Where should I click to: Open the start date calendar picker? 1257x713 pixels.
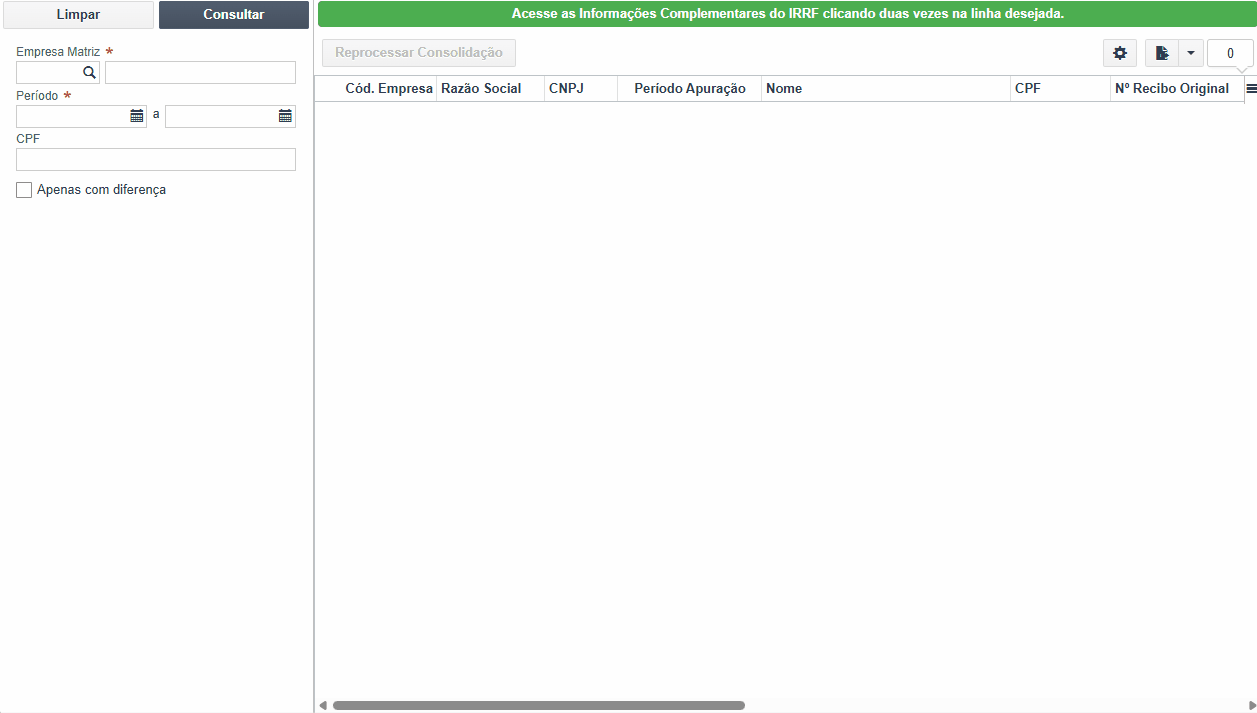pos(137,116)
